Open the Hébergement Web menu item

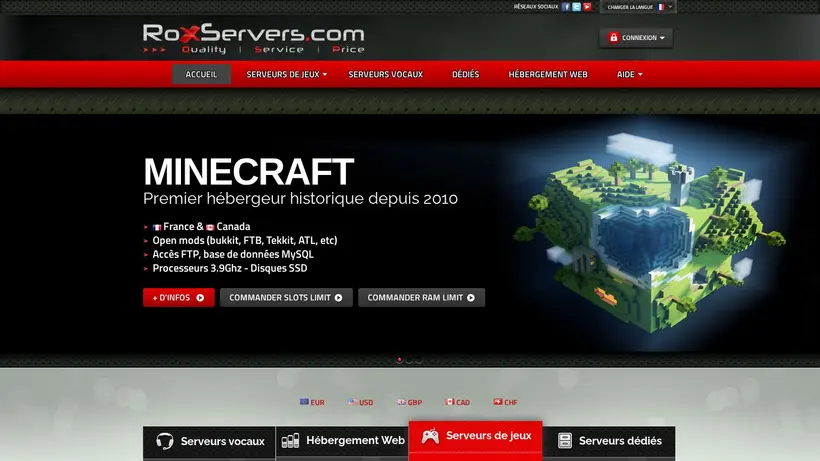click(548, 74)
